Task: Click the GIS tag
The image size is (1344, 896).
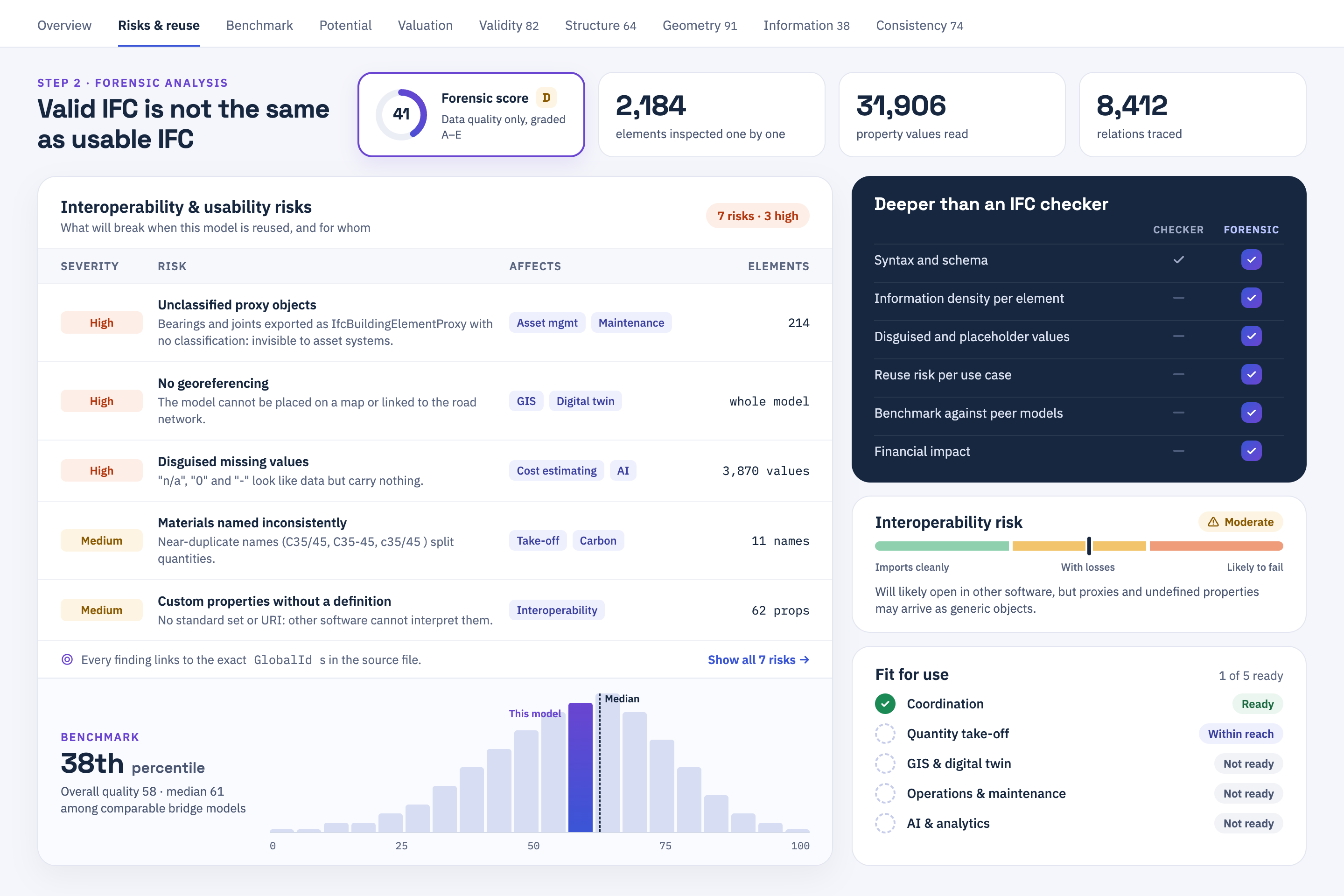Action: (526, 401)
